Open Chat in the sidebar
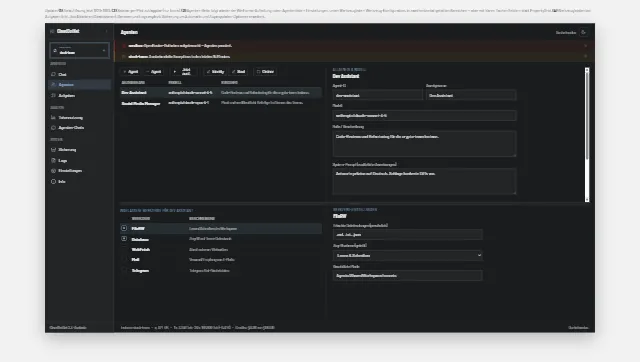 click(80, 74)
